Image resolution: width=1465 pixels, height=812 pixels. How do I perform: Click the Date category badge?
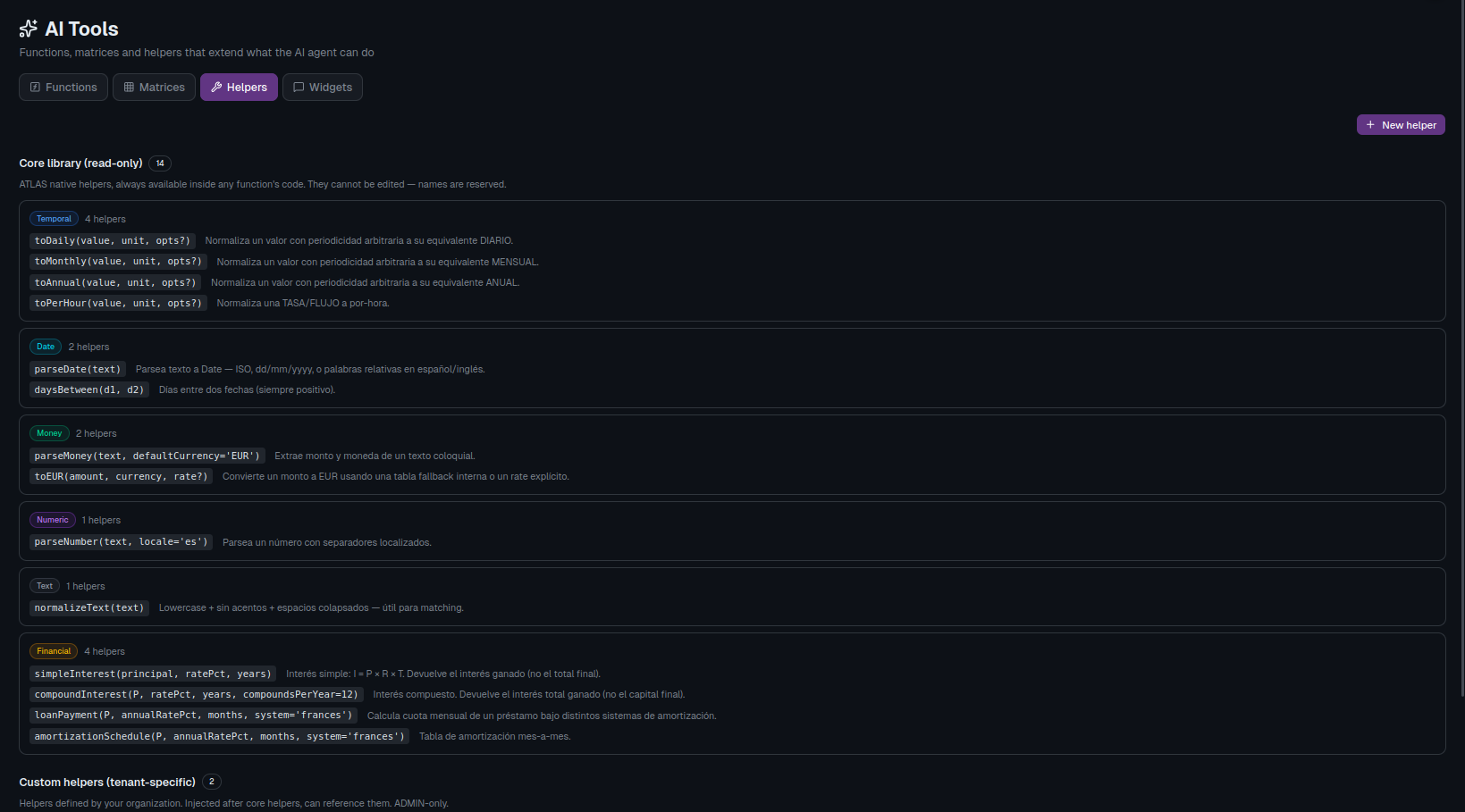point(46,347)
